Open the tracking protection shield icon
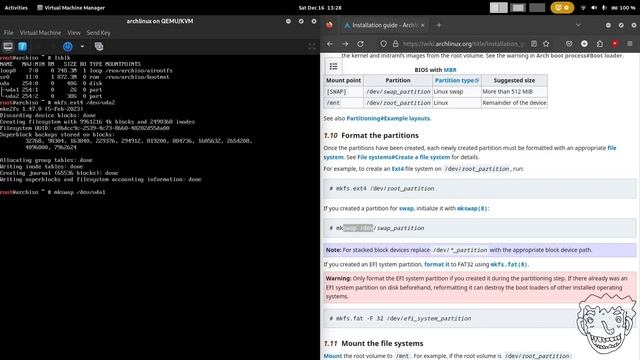The width and height of the screenshot is (640, 360). [383, 44]
